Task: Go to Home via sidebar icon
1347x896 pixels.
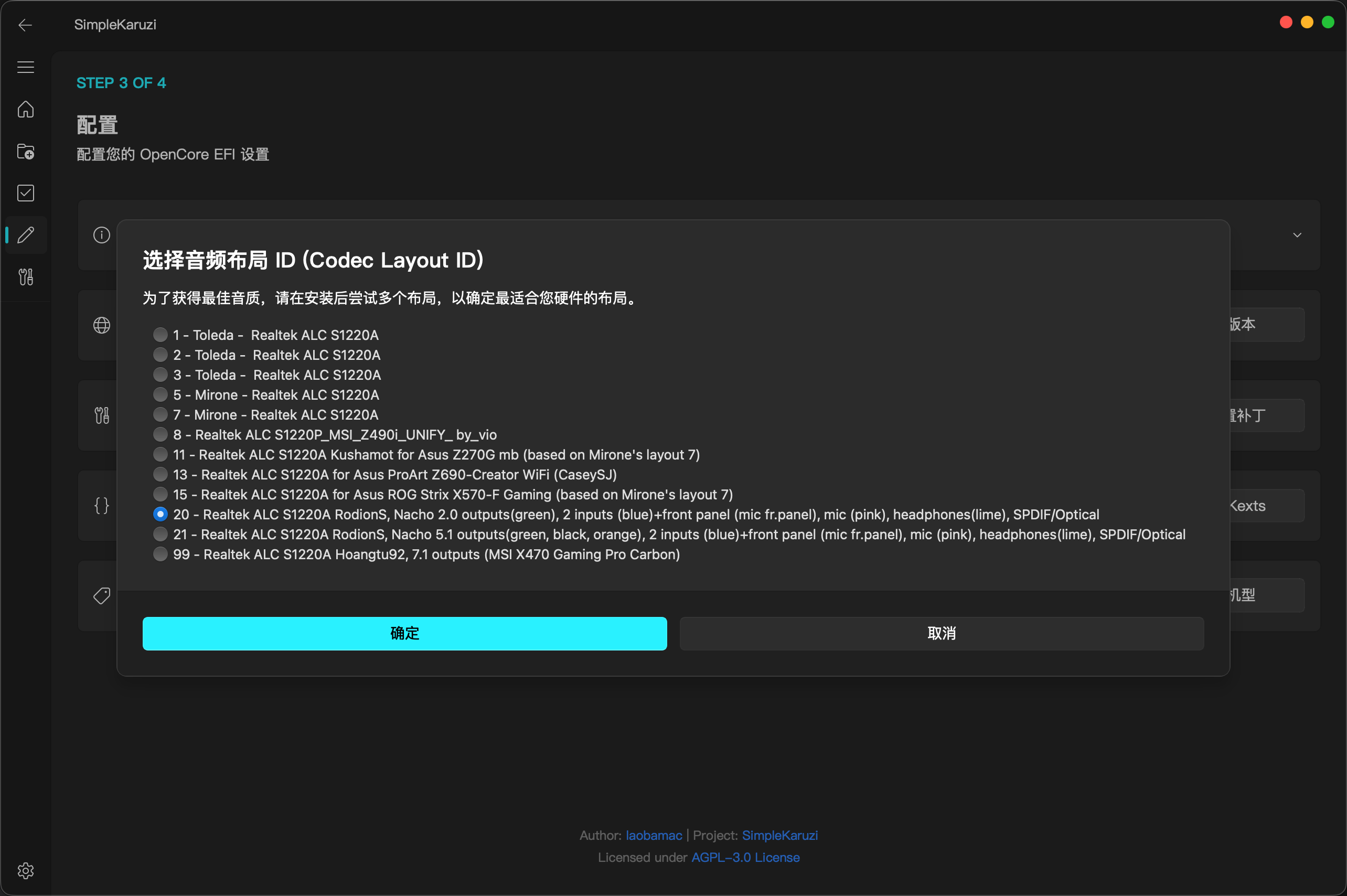Action: click(x=26, y=109)
